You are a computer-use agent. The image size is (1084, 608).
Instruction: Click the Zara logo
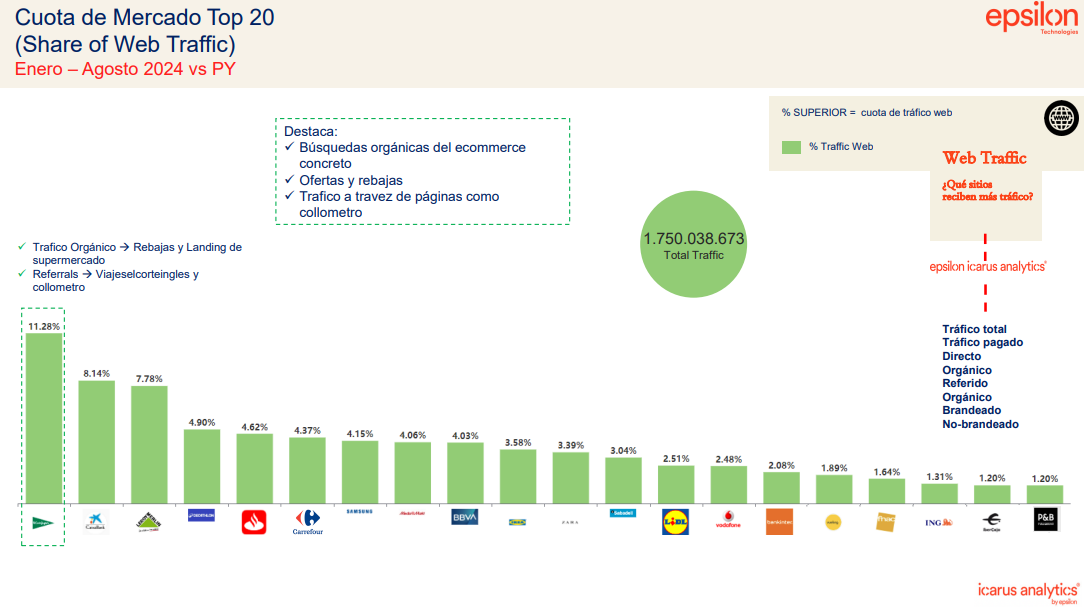pyautogui.click(x=570, y=522)
